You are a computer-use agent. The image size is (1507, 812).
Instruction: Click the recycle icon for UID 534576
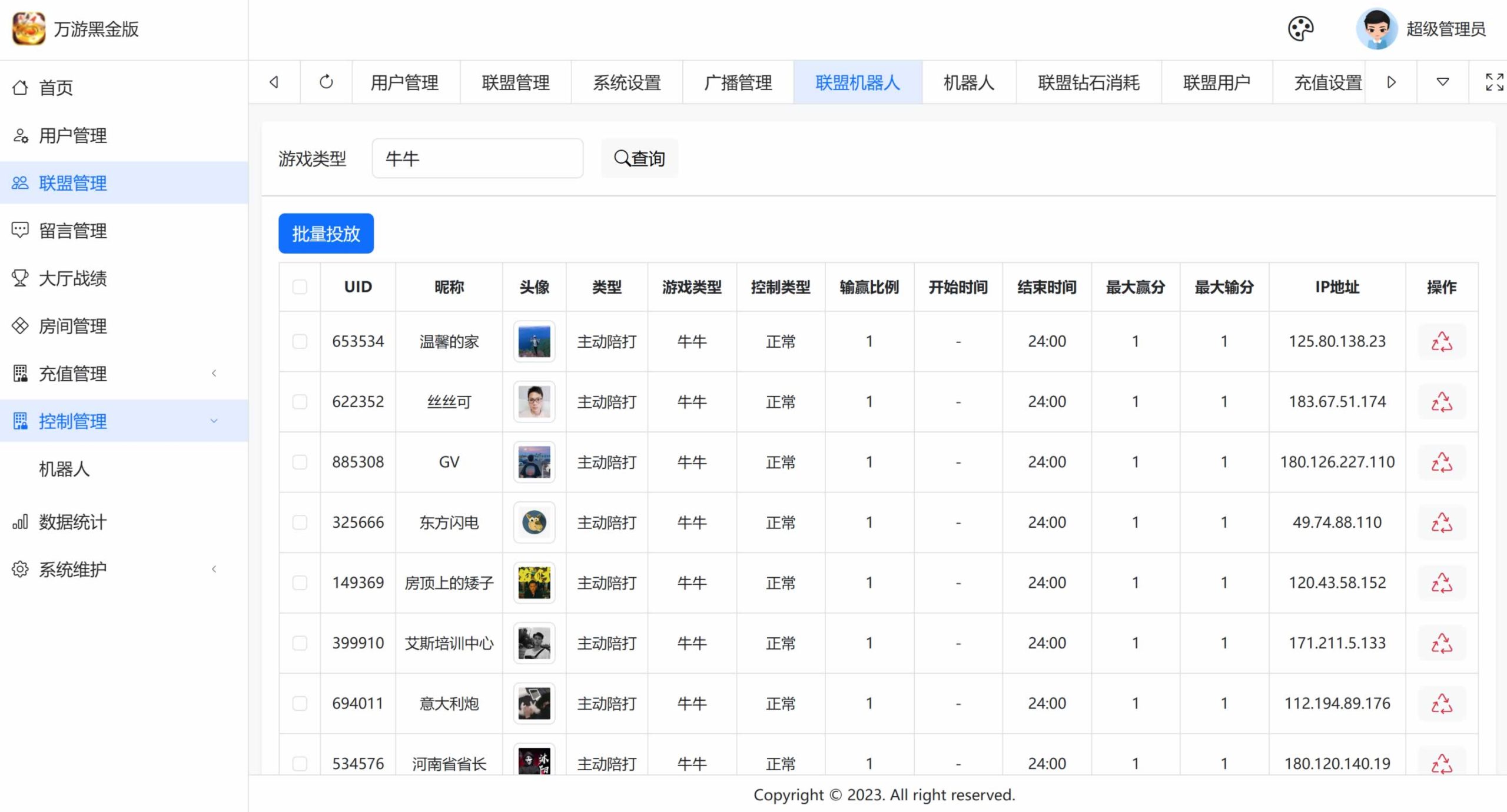[1442, 763]
